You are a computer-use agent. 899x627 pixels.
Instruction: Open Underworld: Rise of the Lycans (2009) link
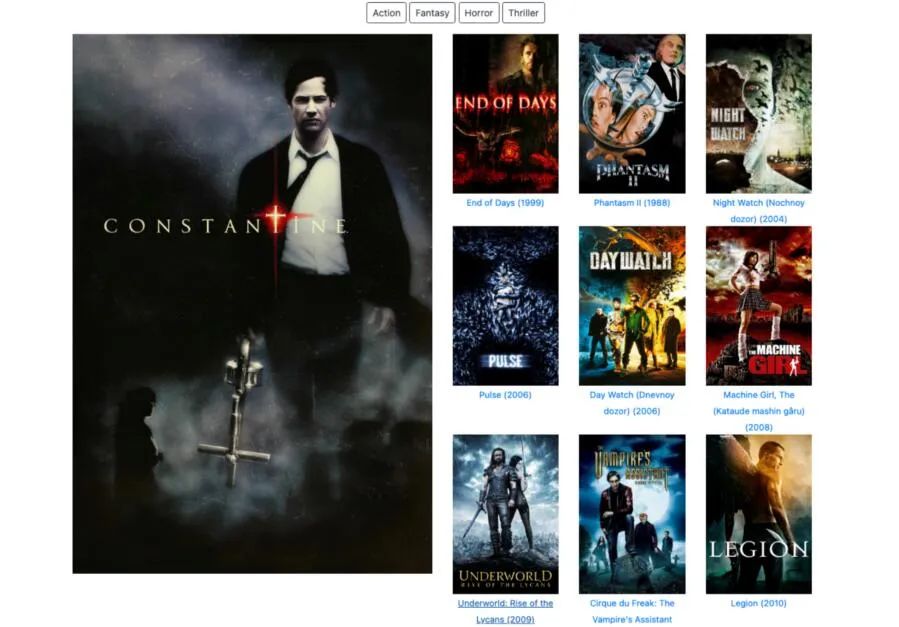pos(505,612)
